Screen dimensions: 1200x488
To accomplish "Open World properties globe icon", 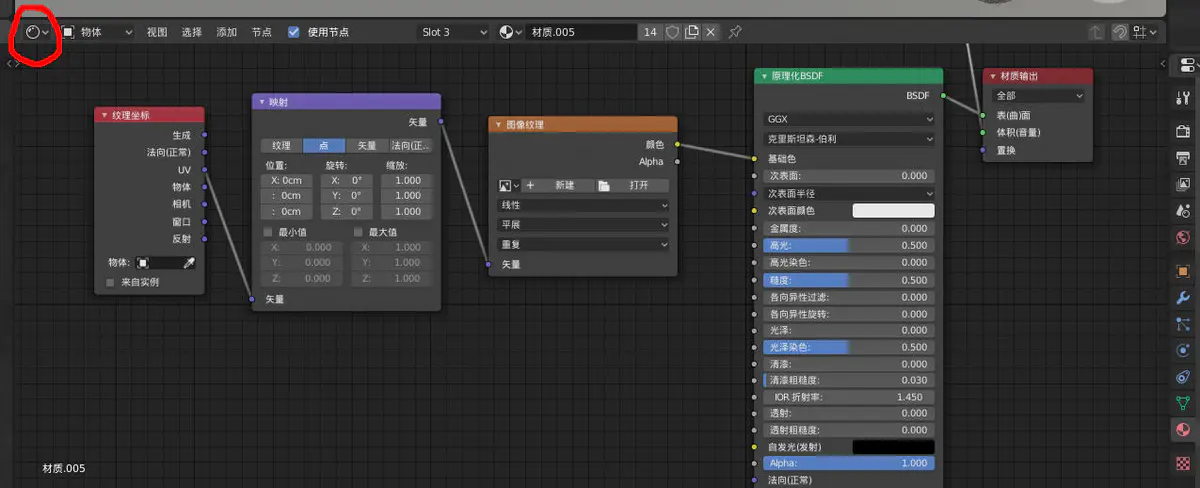I will 1183,237.
